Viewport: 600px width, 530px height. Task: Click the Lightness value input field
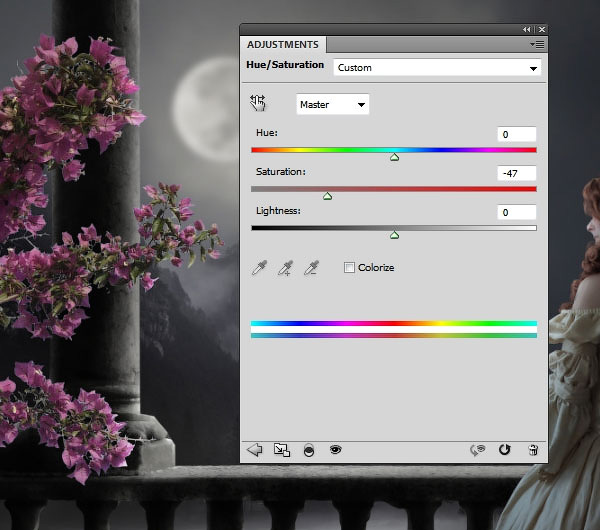(x=517, y=212)
